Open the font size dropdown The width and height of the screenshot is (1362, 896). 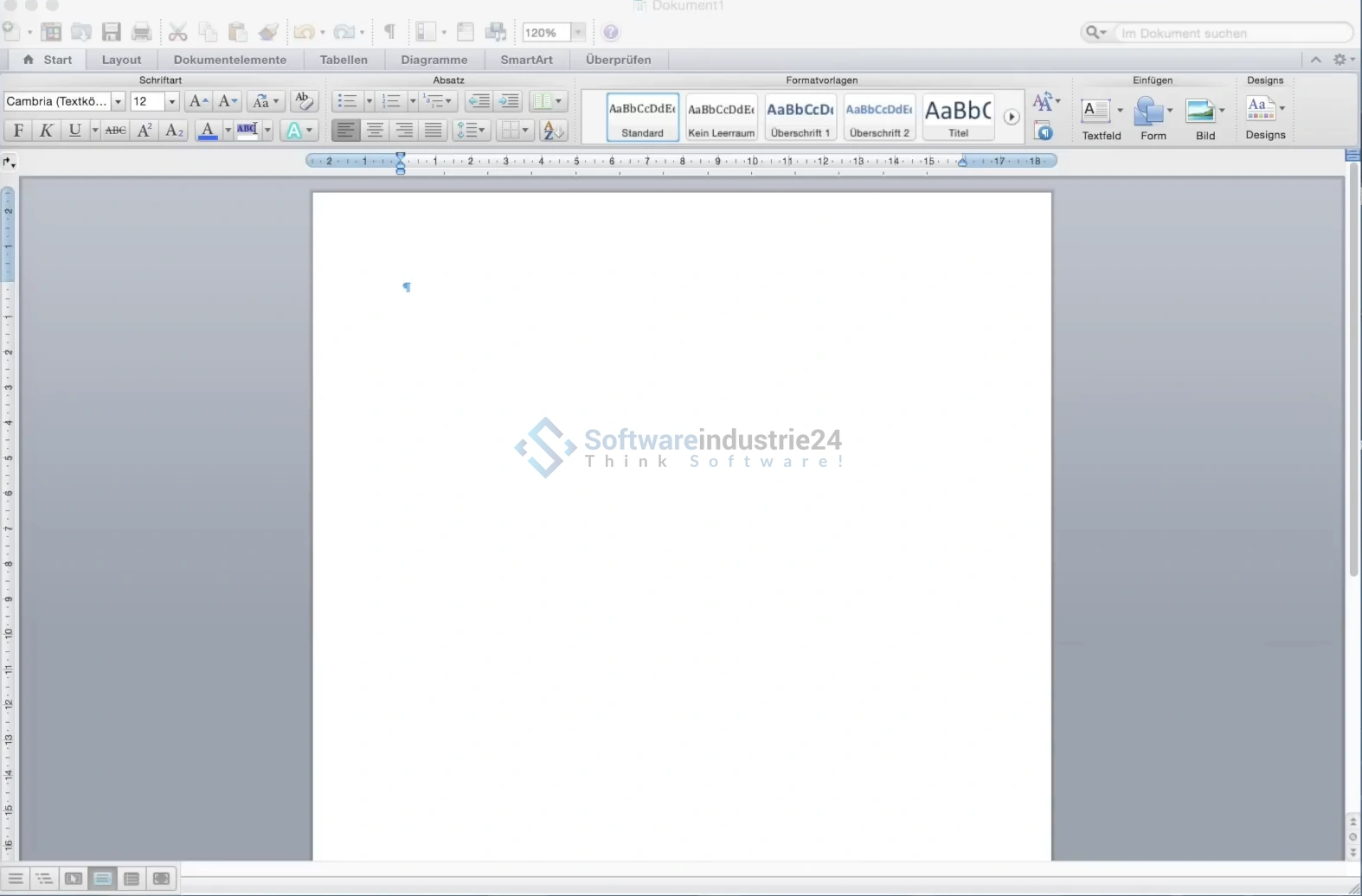(x=171, y=102)
